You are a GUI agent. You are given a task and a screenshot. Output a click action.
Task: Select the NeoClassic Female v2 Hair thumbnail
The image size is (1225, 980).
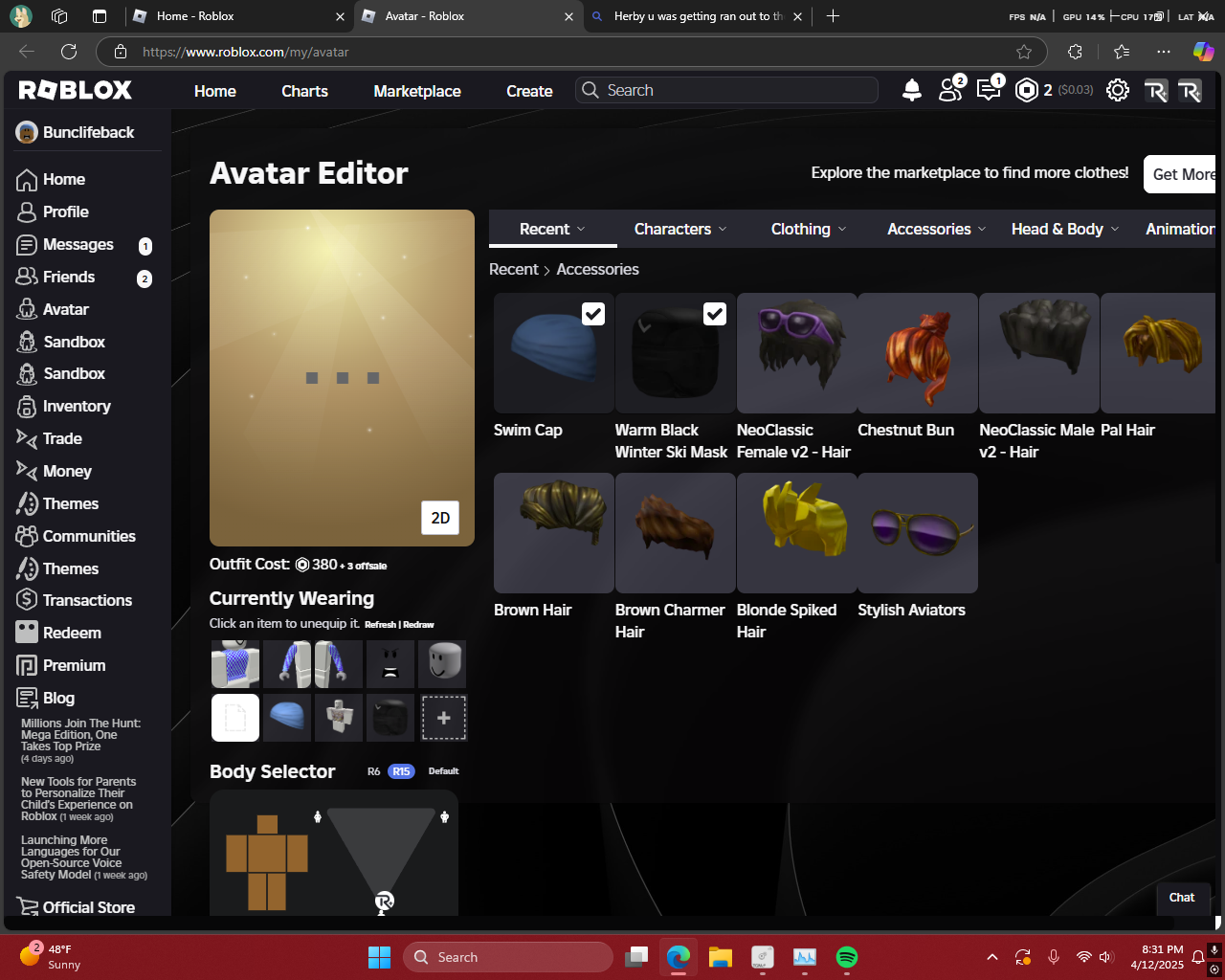(796, 353)
